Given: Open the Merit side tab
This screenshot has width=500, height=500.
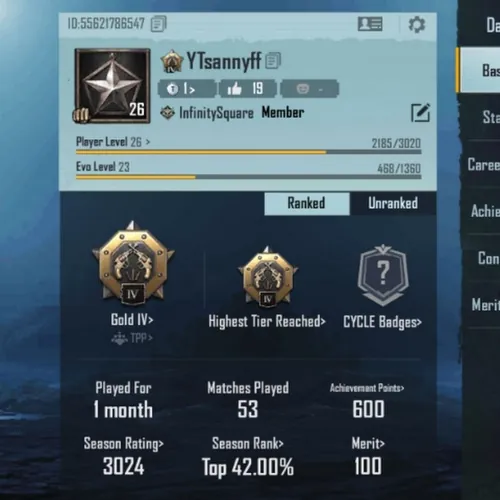Looking at the screenshot, I should tap(485, 305).
